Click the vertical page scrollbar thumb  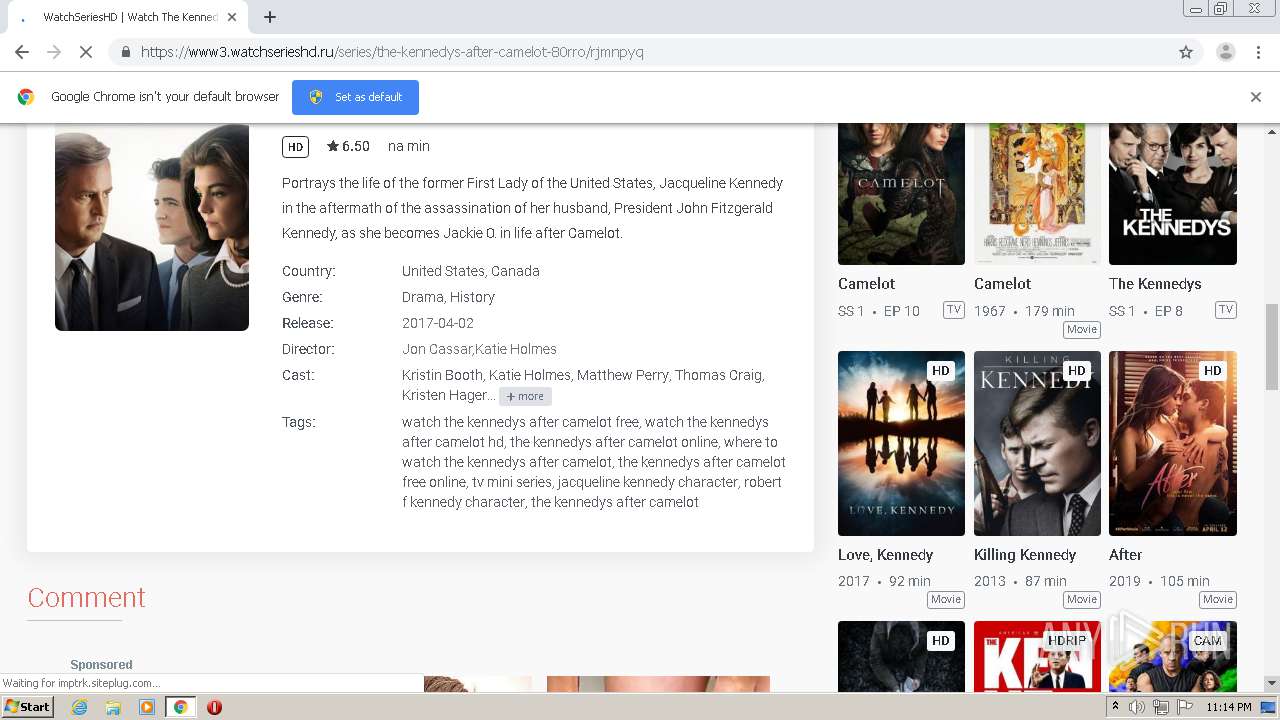coord(1272,347)
